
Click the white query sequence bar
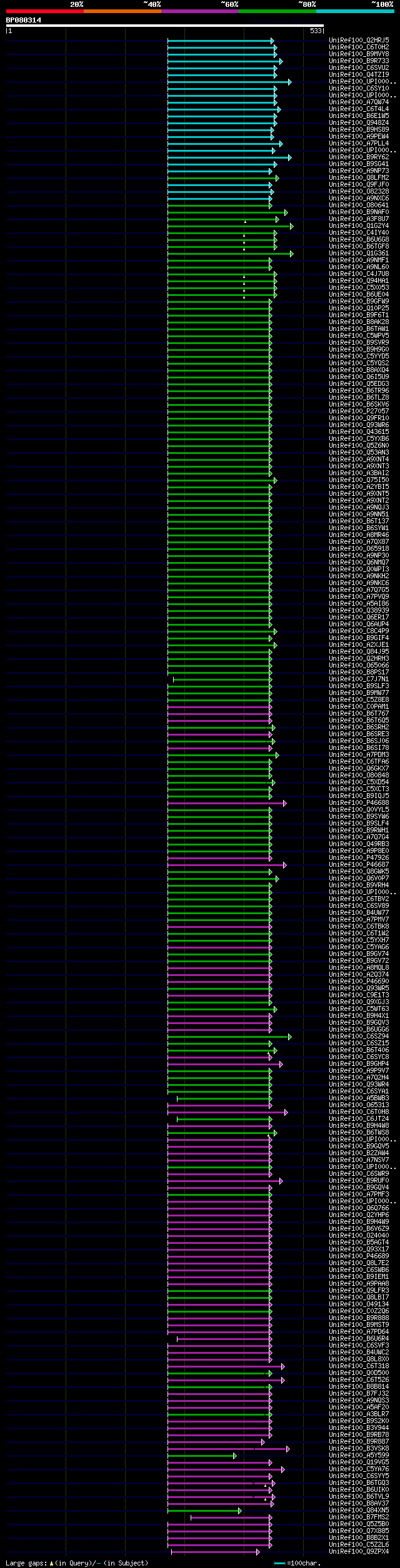[x=165, y=26]
